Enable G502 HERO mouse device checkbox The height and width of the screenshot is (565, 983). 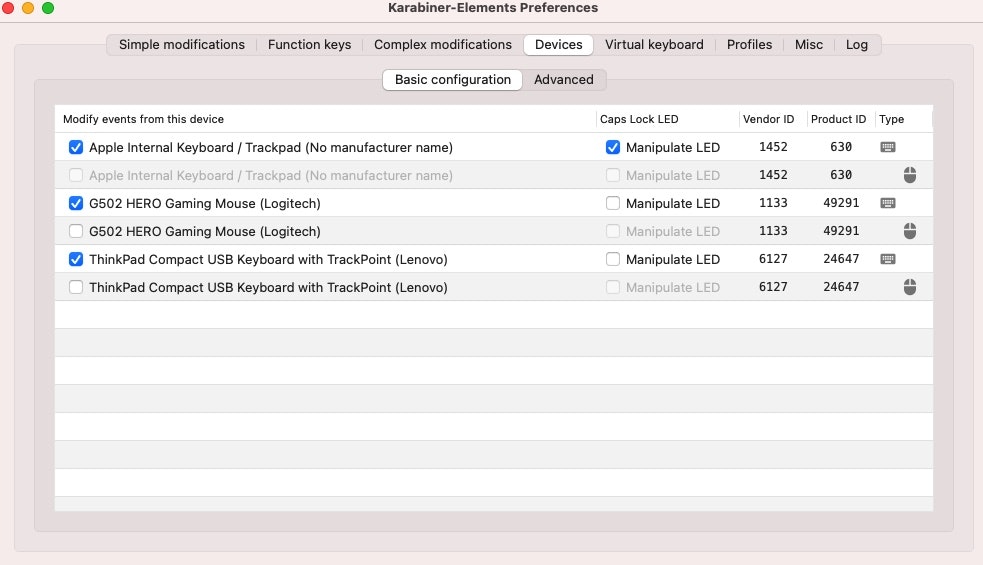(x=76, y=231)
